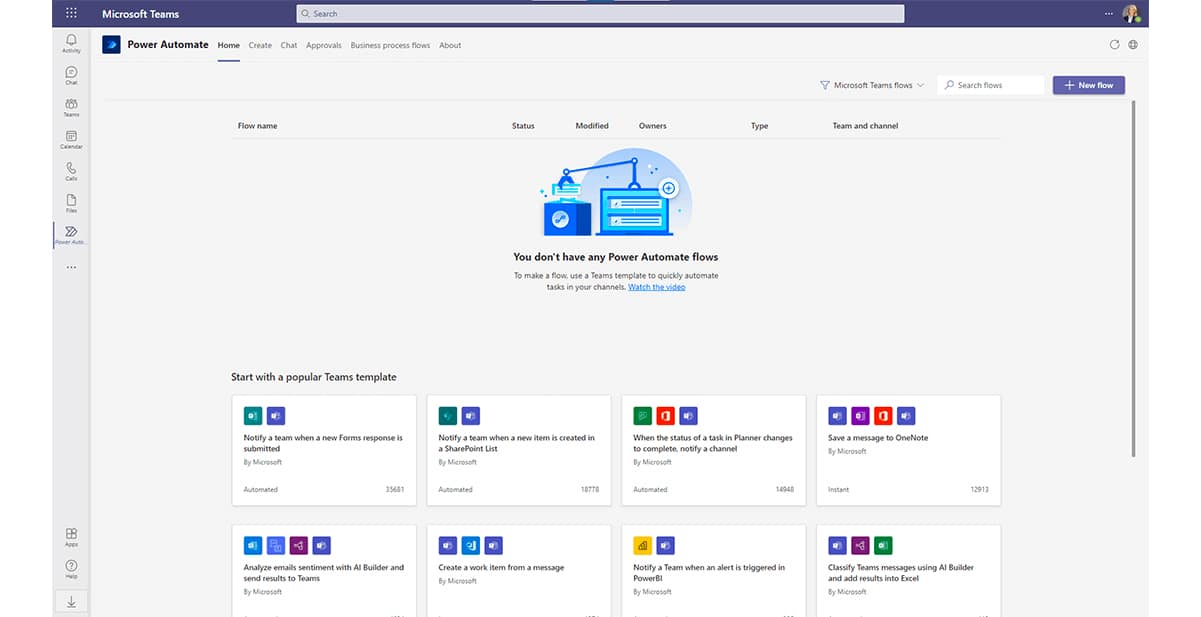Click the Modified column header
Viewport: 1201px width, 617px height.
click(x=592, y=126)
